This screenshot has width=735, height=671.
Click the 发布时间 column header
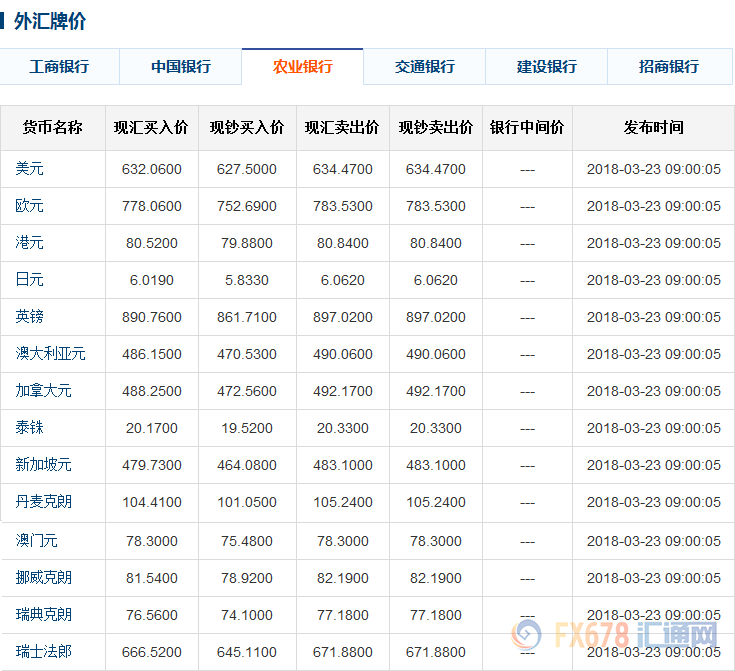[653, 128]
